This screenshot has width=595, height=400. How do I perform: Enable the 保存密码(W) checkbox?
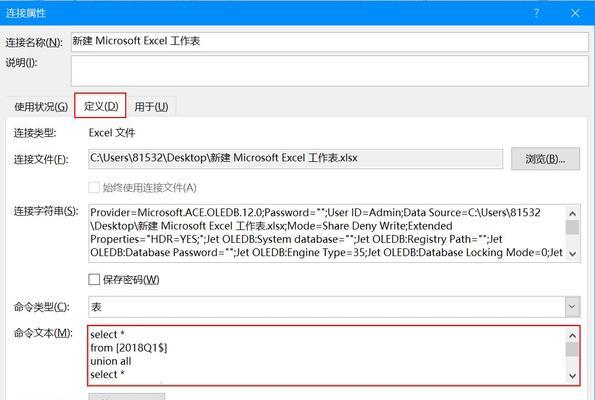tap(94, 279)
